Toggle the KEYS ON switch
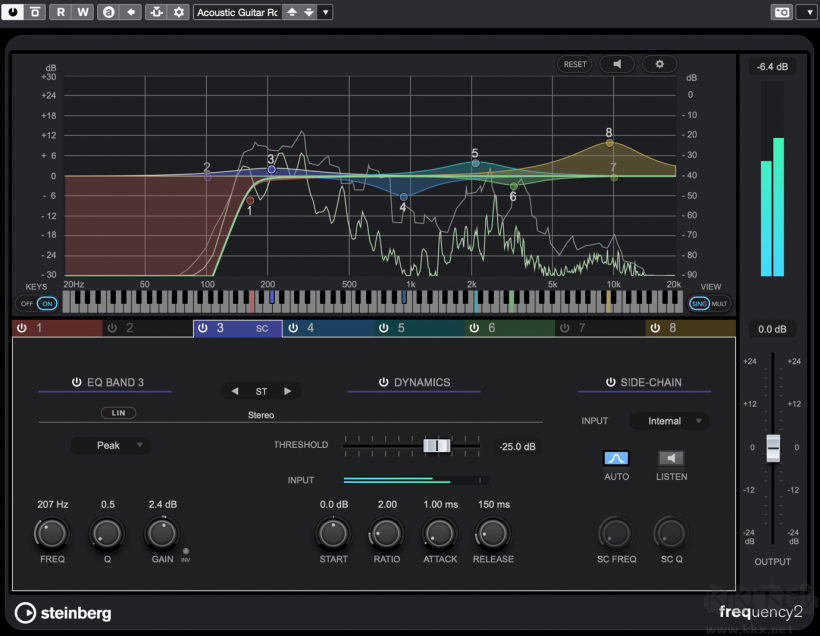 [47, 302]
